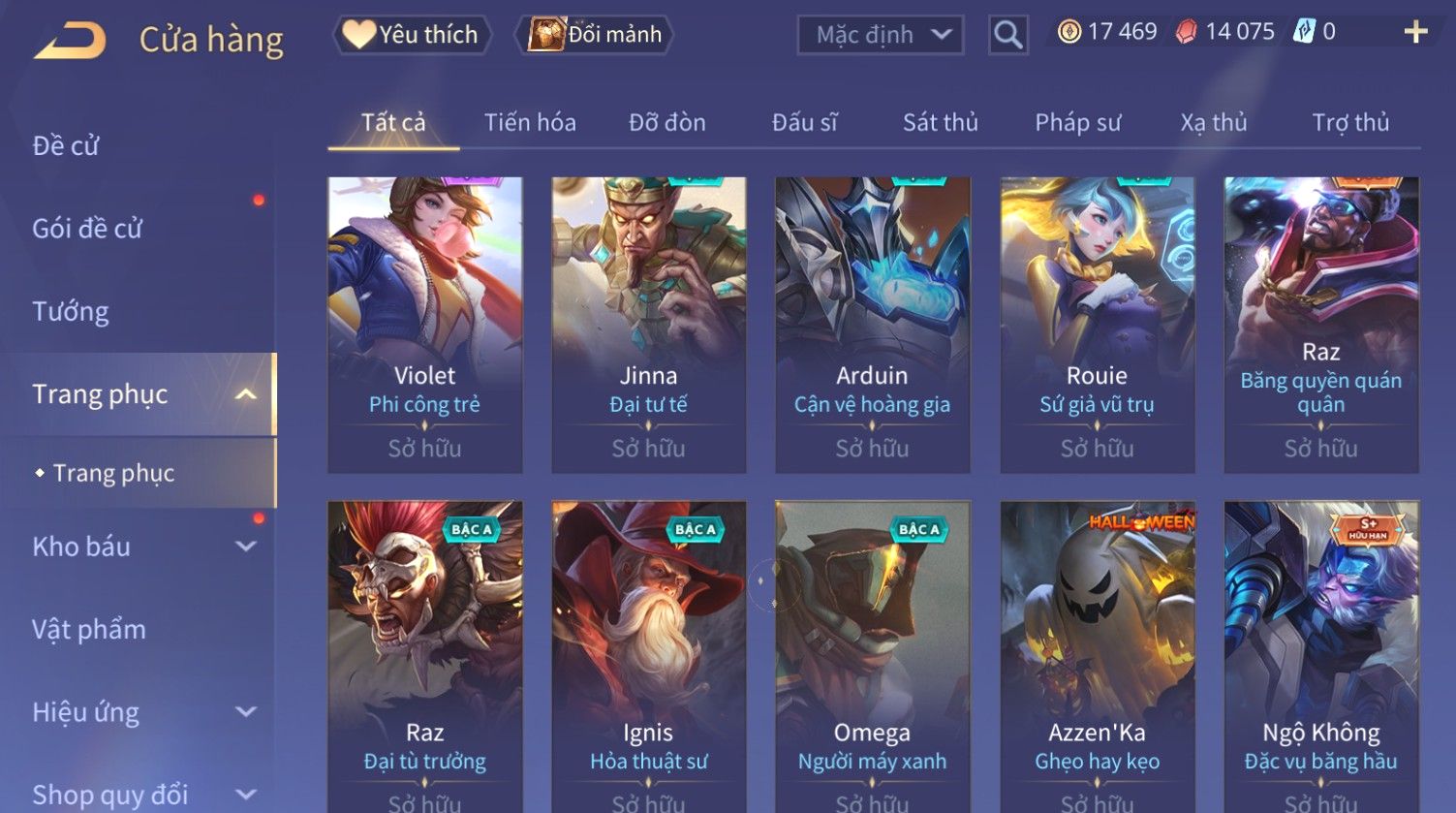Open the Mặc định sort dropdown

pyautogui.click(x=880, y=36)
